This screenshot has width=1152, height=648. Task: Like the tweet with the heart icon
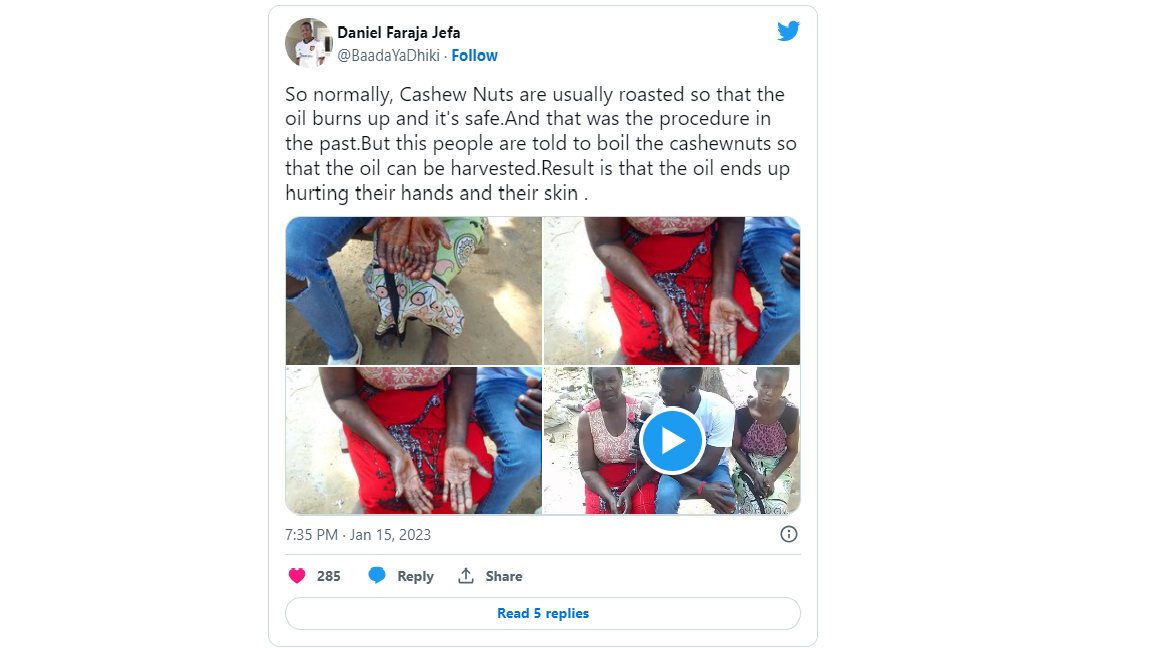click(x=297, y=576)
